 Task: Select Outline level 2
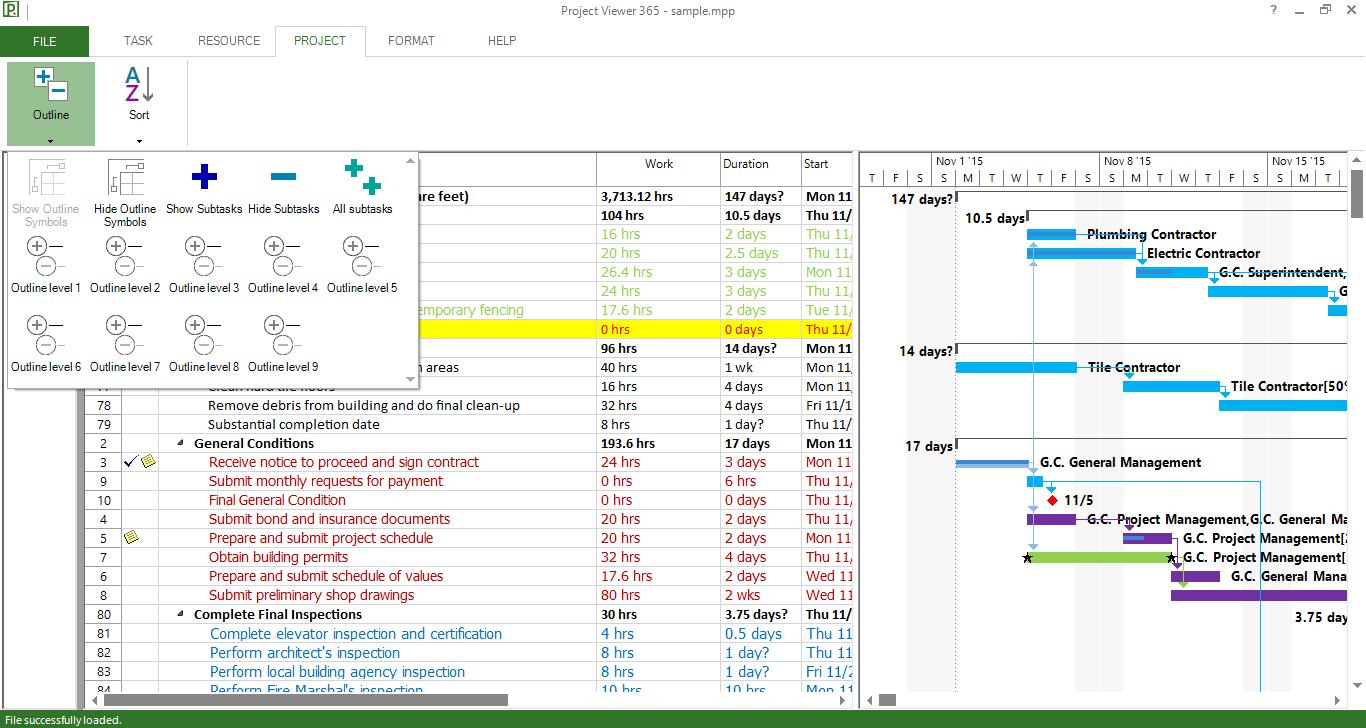(125, 264)
